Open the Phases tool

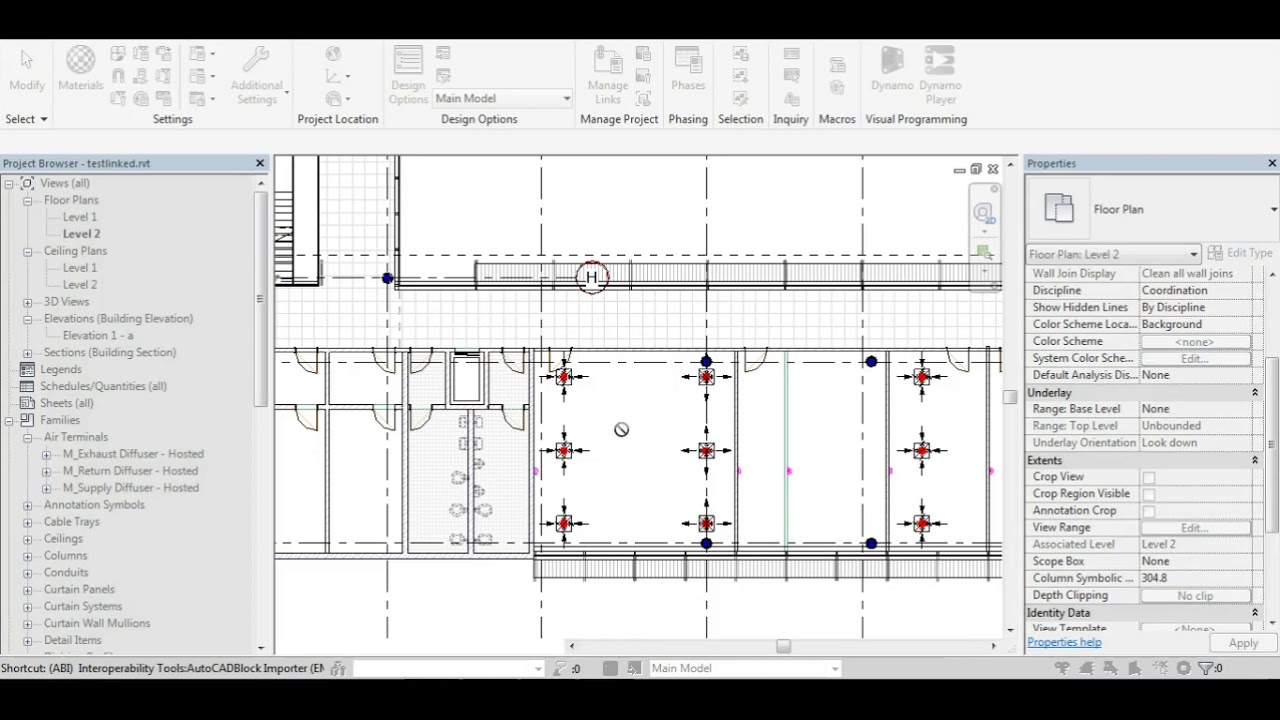[688, 70]
